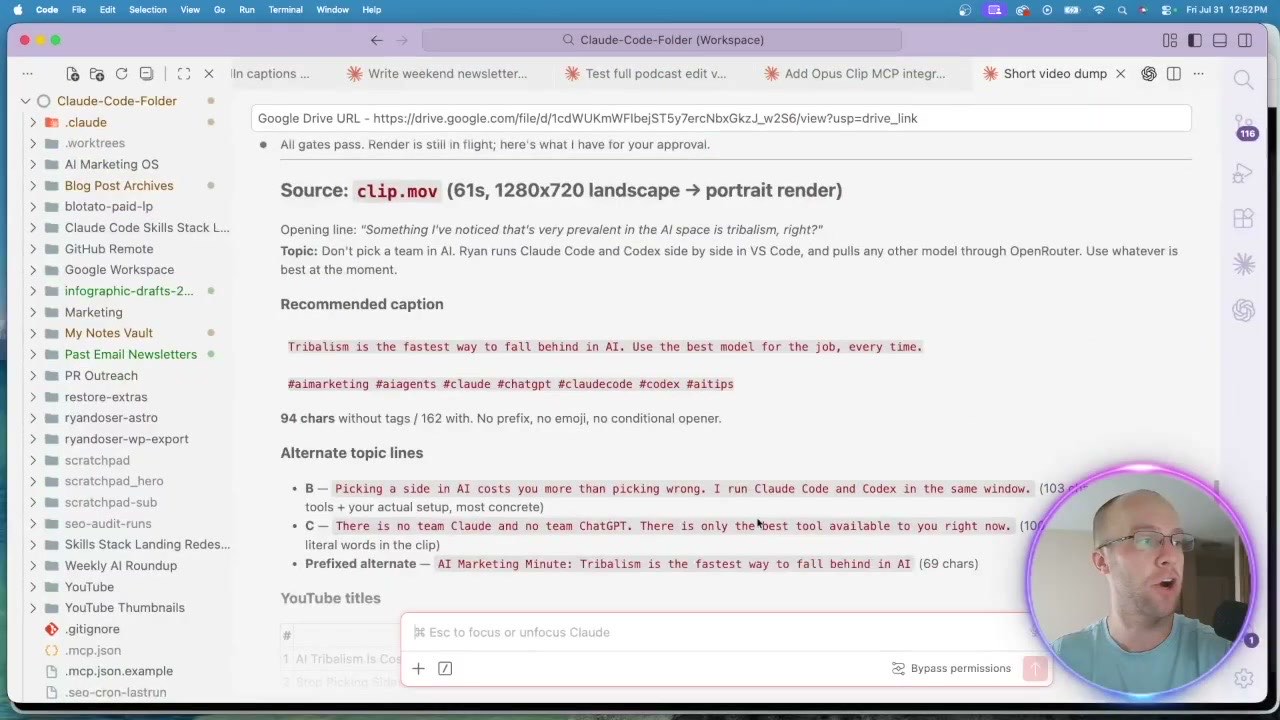Create a new folder in explorer toolbar

click(x=97, y=74)
